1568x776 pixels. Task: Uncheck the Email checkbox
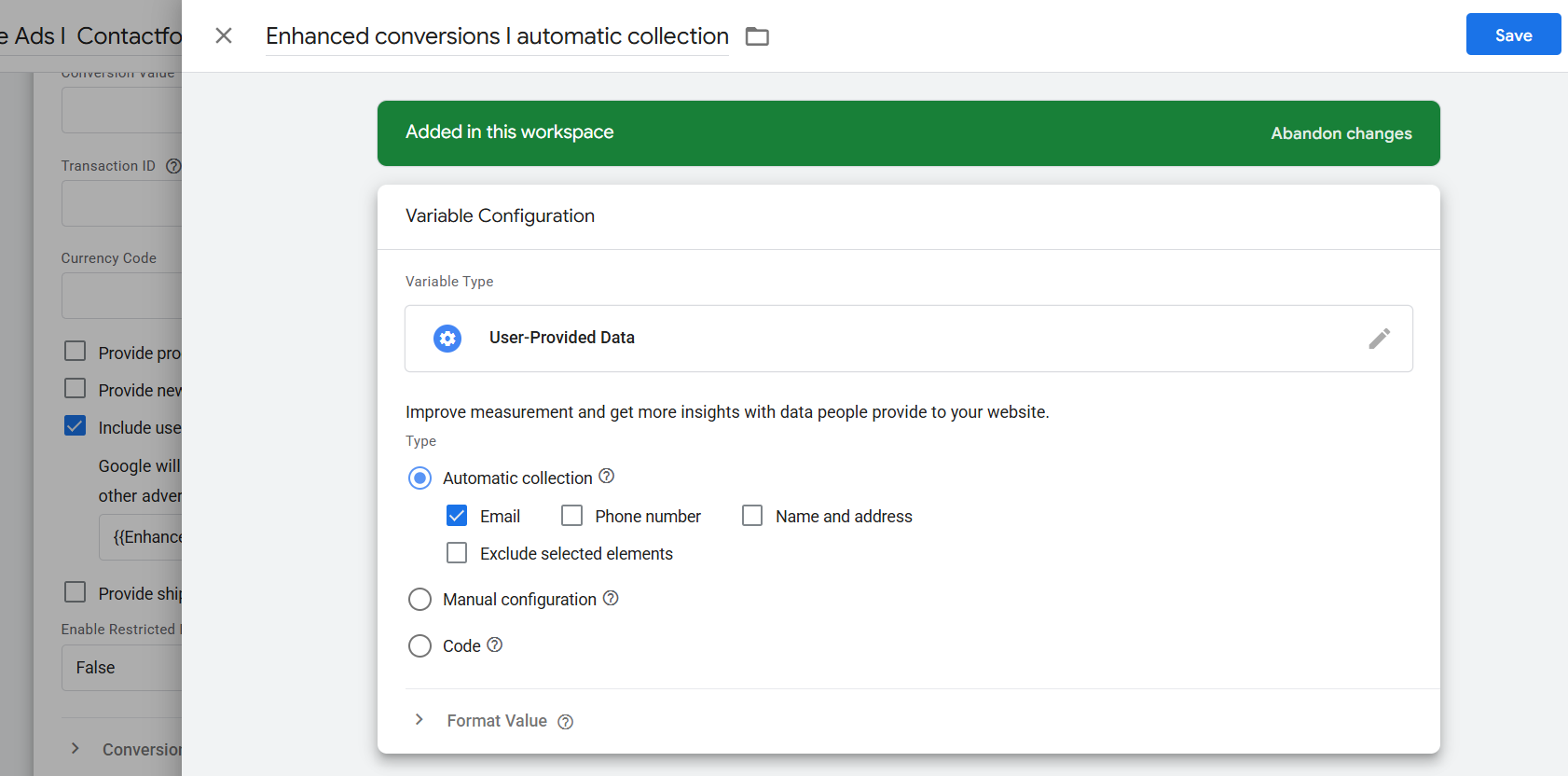point(457,516)
